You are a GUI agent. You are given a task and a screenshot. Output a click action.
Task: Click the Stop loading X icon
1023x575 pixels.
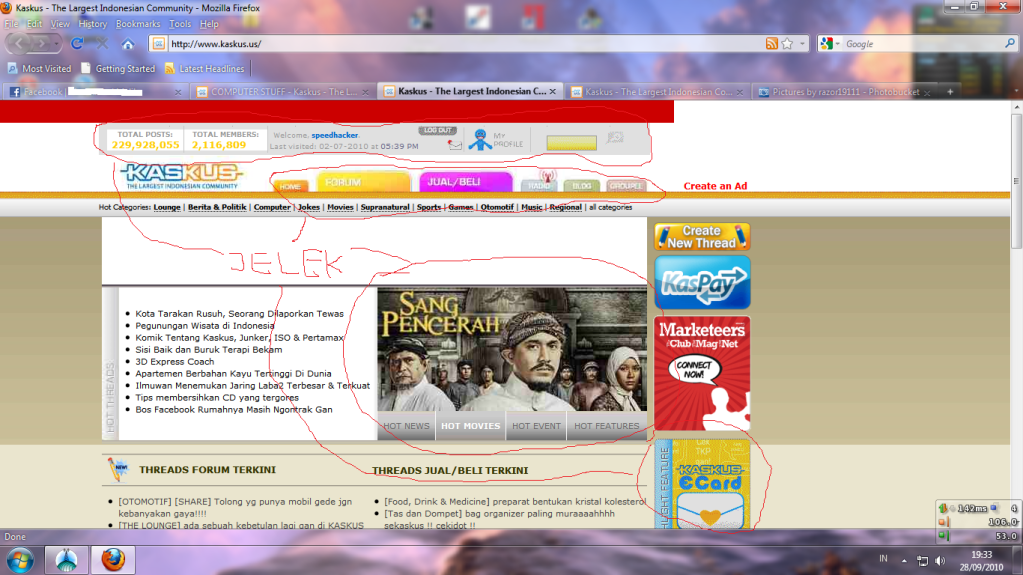tap(101, 44)
